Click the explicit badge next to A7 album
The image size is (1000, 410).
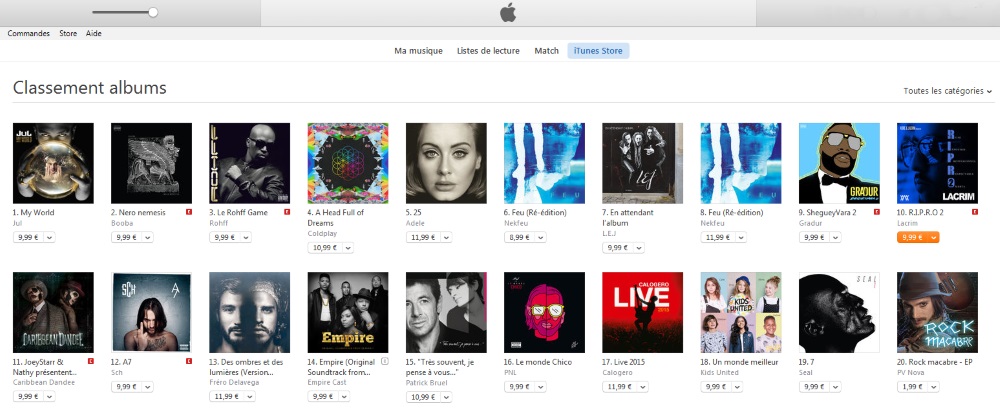coord(189,361)
